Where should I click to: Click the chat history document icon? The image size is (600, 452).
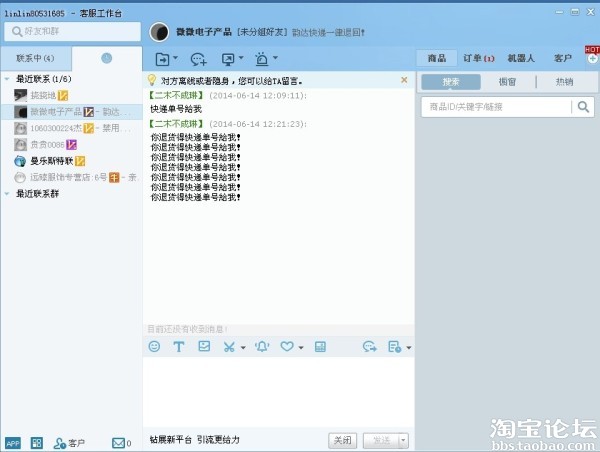click(394, 347)
